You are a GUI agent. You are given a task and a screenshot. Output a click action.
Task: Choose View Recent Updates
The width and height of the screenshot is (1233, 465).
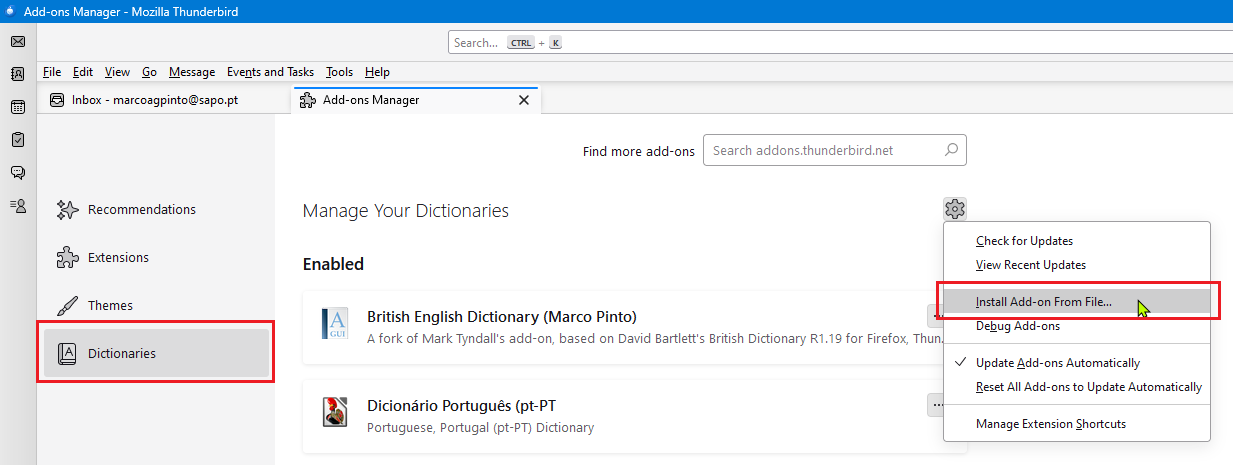[1075, 265]
